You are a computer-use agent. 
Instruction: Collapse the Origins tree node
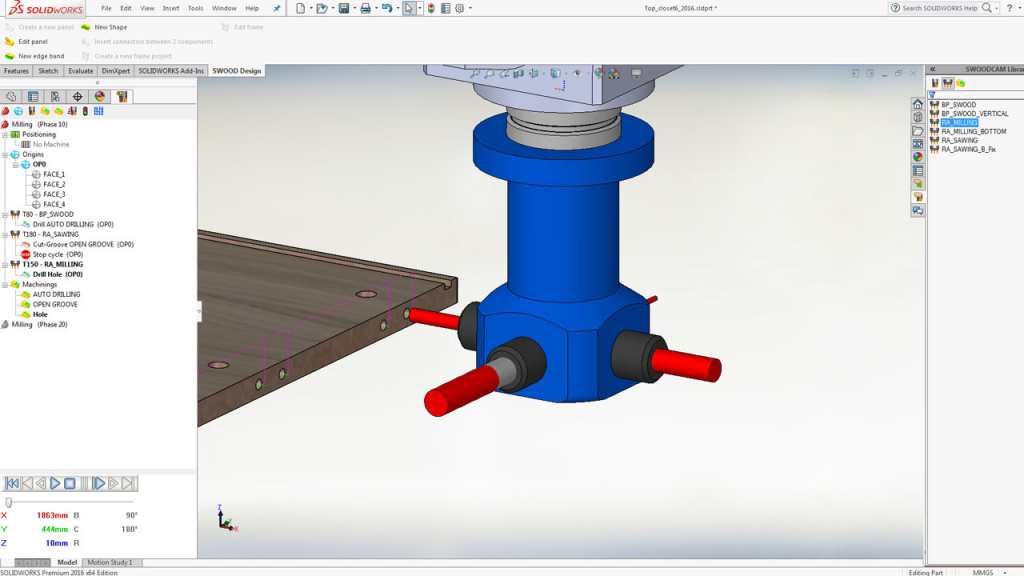5,155
